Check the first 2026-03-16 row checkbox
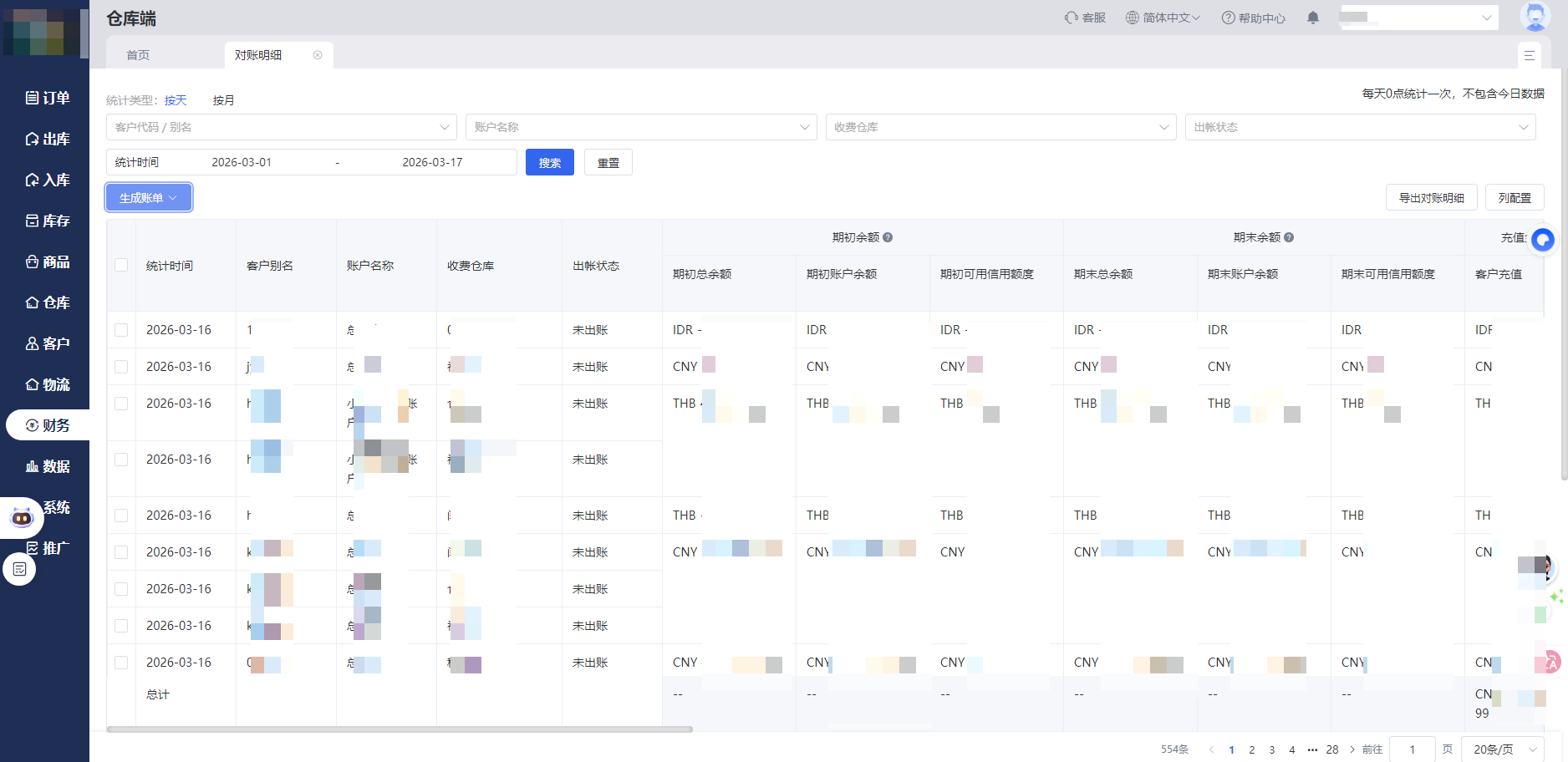Image resolution: width=1568 pixels, height=762 pixels. 121,330
